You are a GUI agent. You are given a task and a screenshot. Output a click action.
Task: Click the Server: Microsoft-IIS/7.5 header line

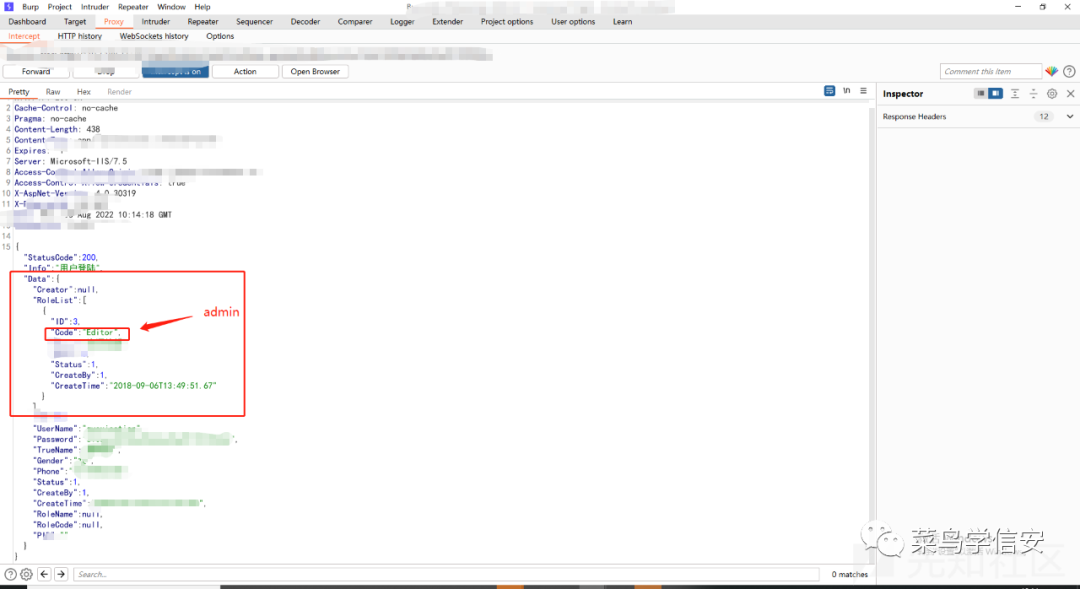pos(71,161)
